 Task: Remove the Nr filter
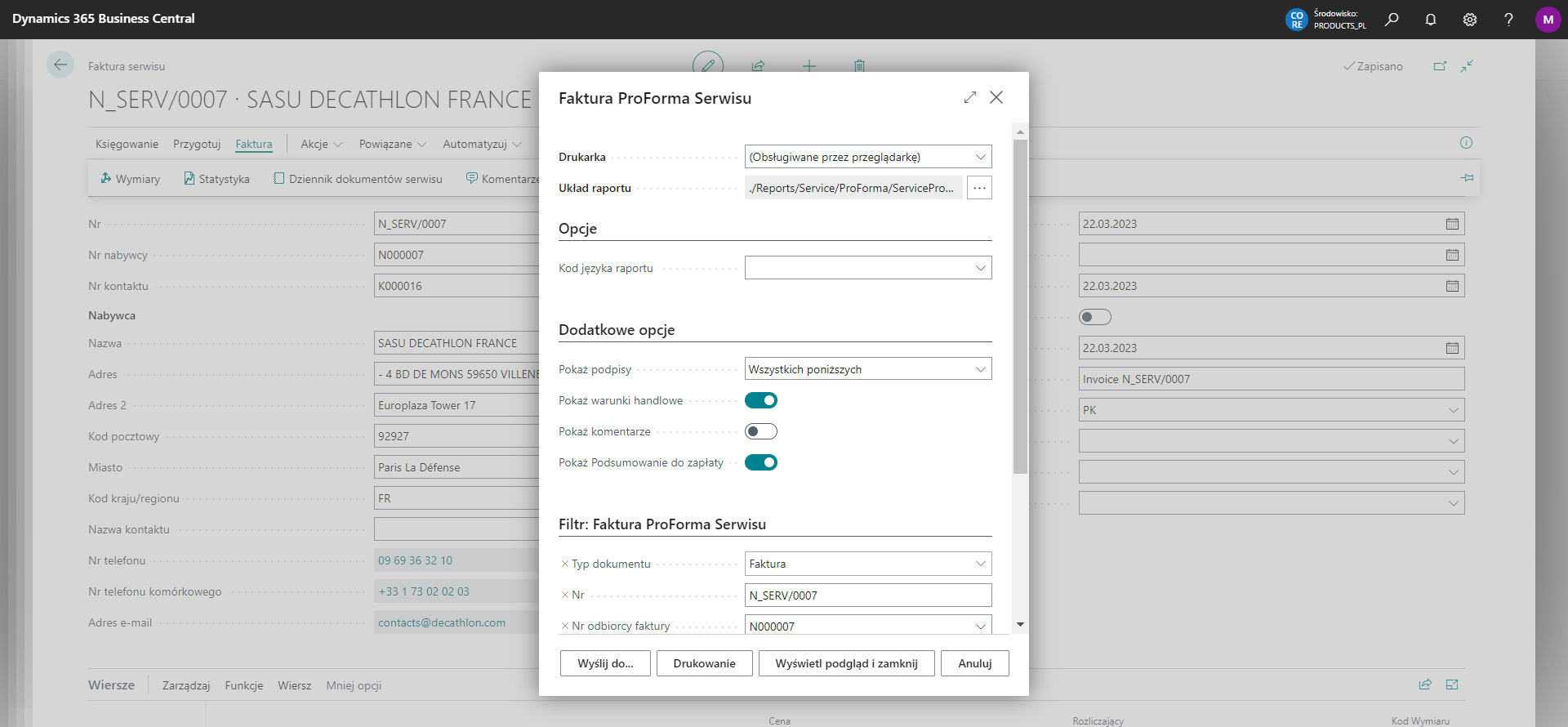[564, 595]
